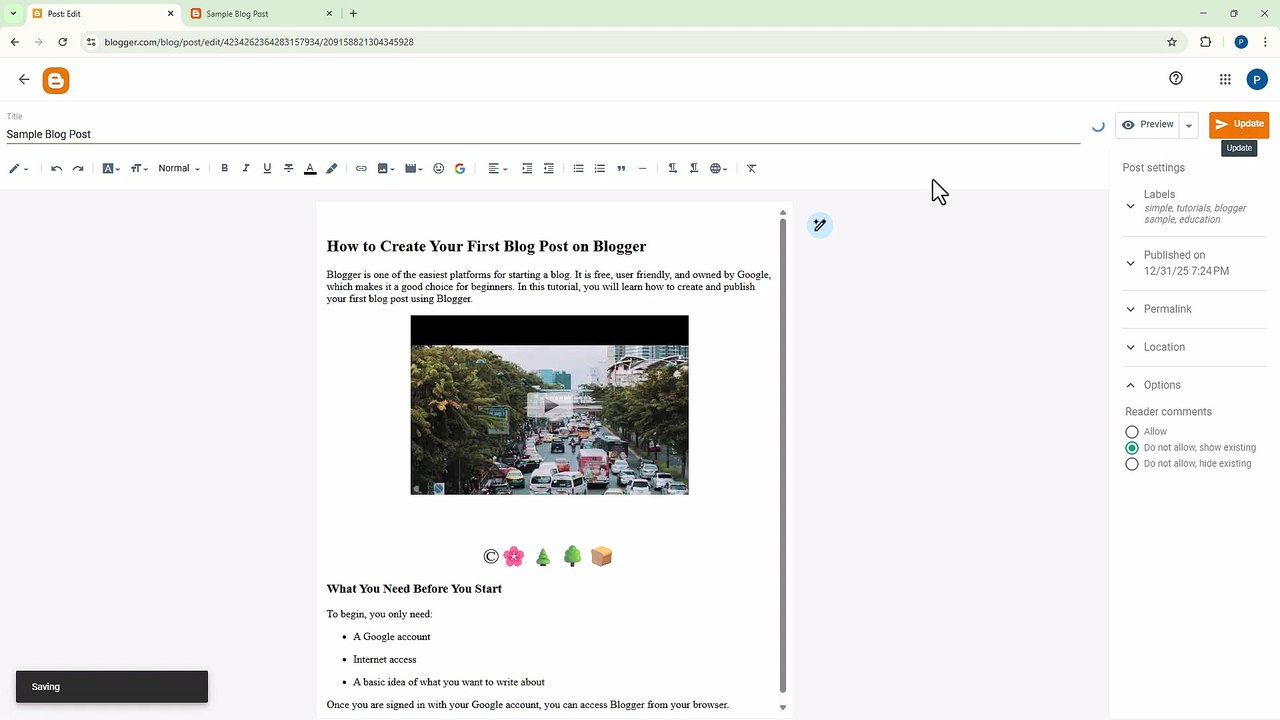Image resolution: width=1280 pixels, height=720 pixels.
Task: Open the Google account avatar in Blogger
Action: (x=1257, y=80)
